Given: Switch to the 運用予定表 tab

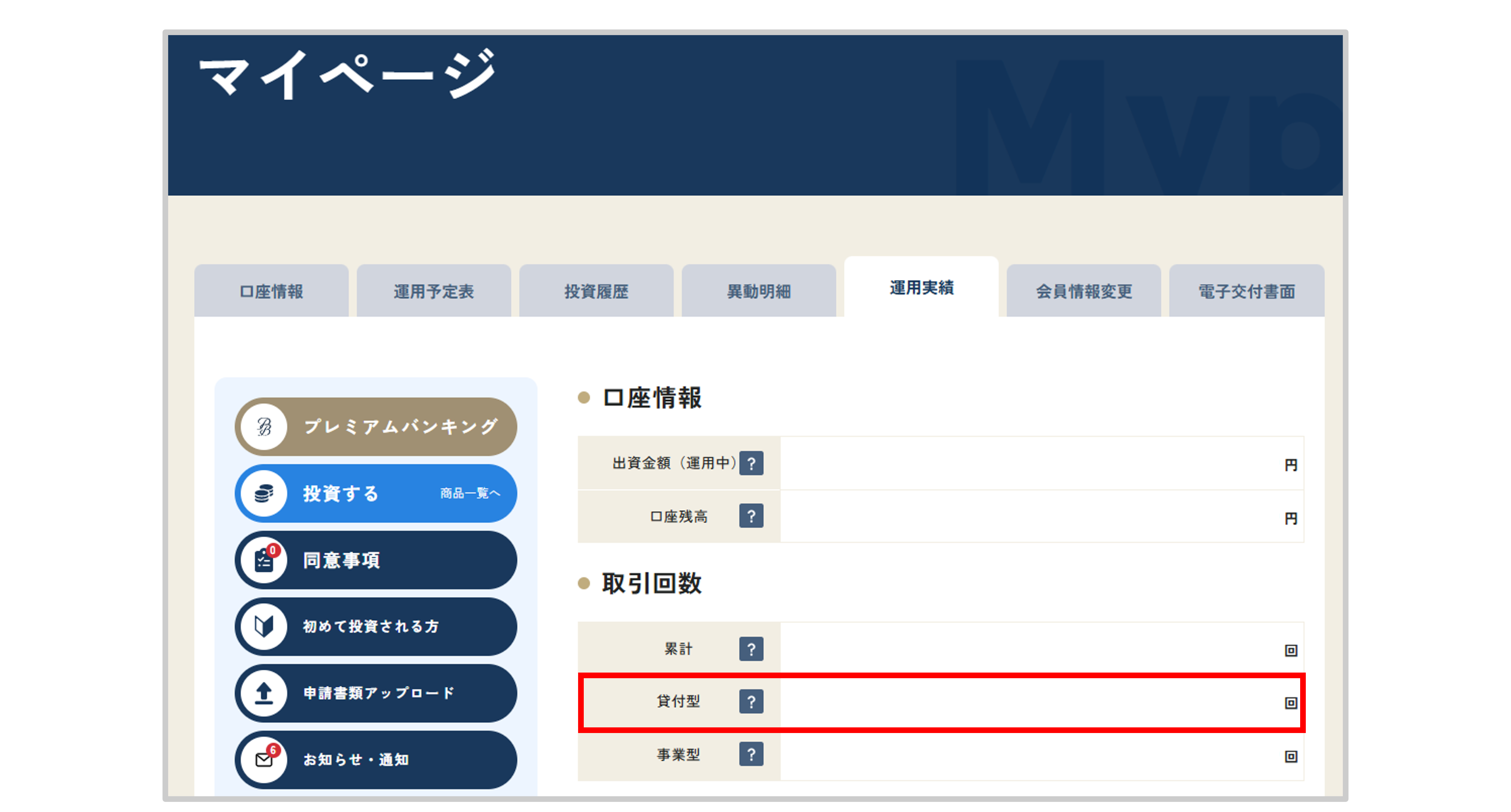Looking at the screenshot, I should [x=433, y=291].
